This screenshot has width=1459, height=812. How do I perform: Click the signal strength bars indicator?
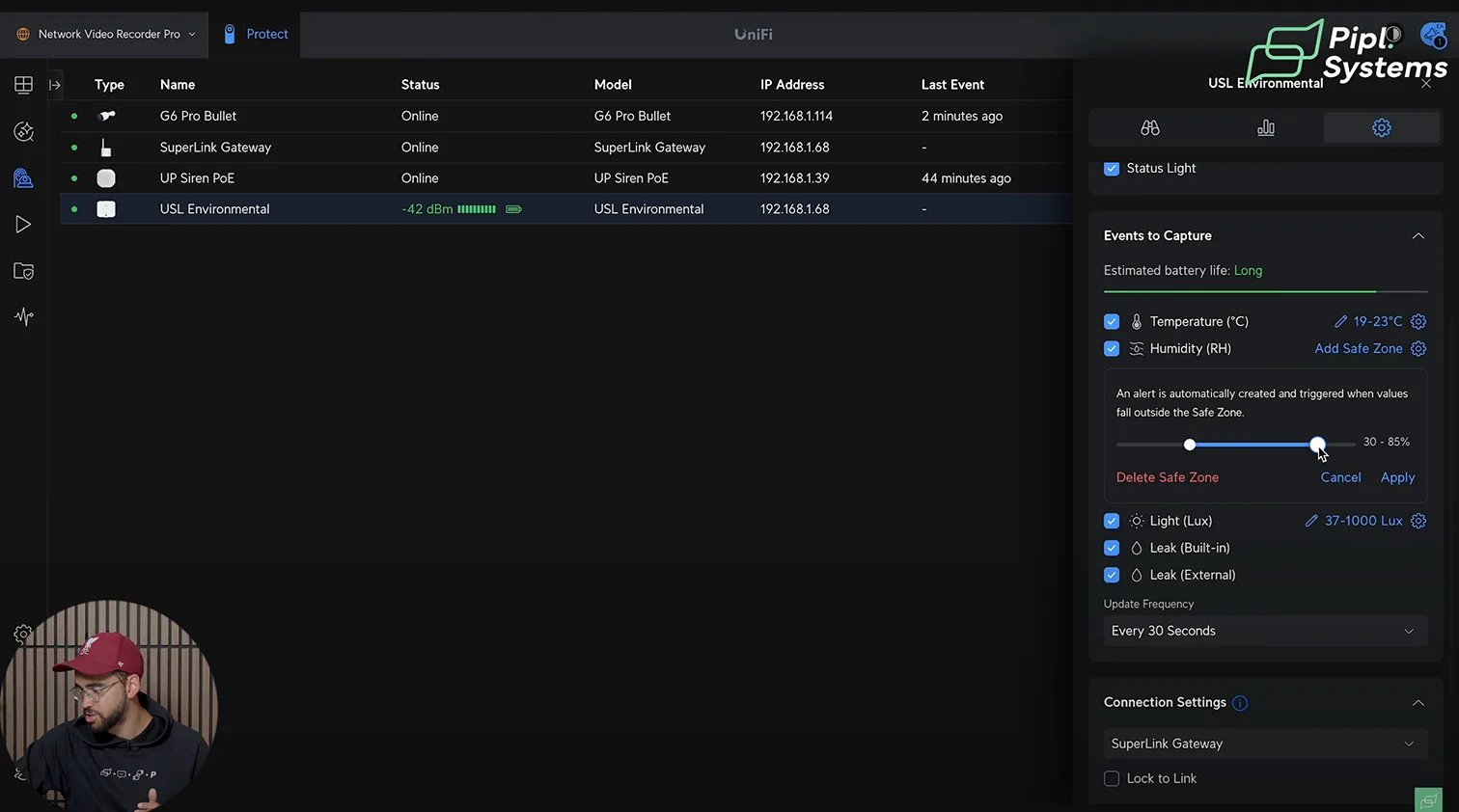477,209
